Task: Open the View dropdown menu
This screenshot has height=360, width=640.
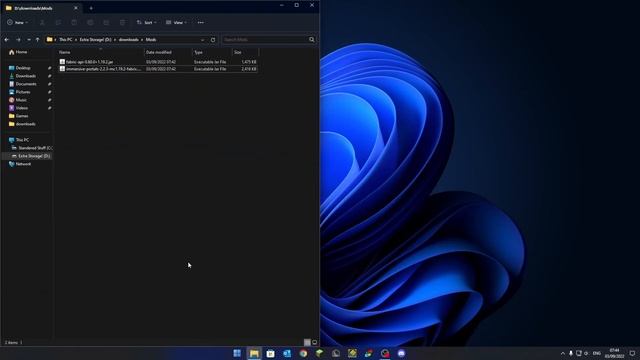Action: click(x=176, y=22)
